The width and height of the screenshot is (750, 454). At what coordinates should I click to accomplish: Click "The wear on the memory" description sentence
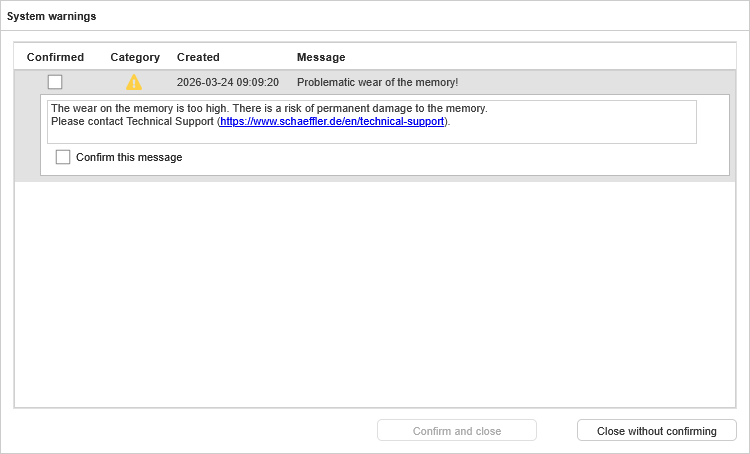point(268,108)
